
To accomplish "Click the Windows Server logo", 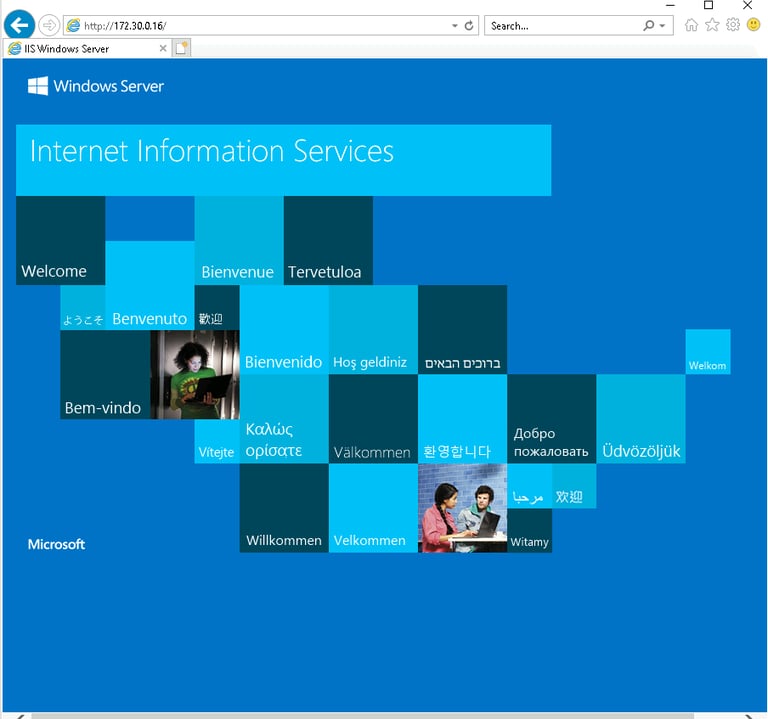I will tap(96, 86).
